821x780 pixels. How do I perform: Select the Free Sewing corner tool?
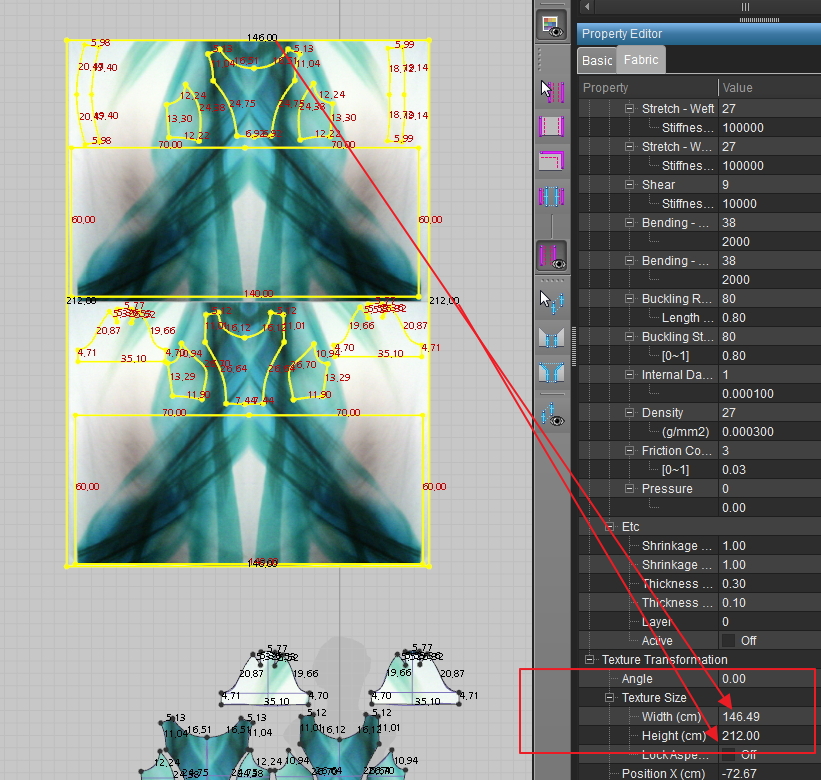point(551,161)
